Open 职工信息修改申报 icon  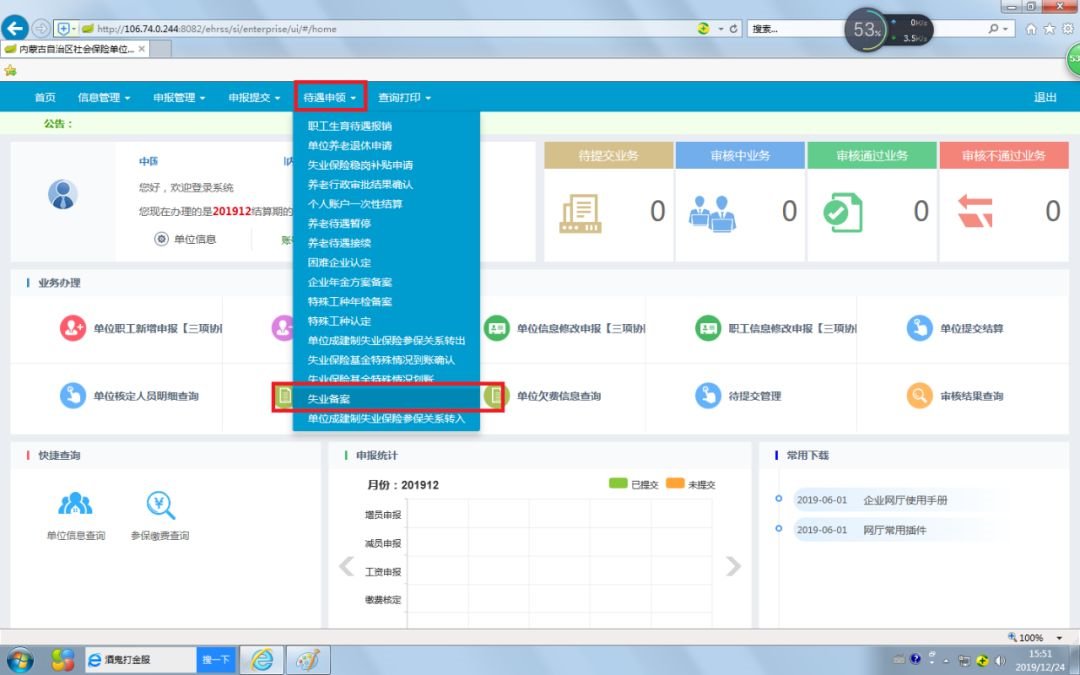point(708,328)
